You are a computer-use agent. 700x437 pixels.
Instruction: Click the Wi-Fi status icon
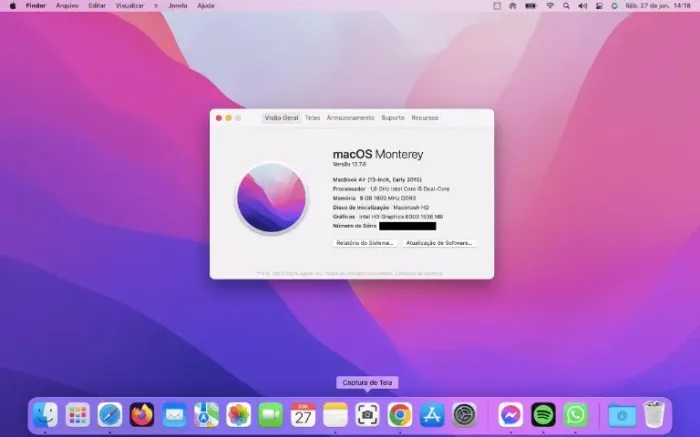[550, 6]
